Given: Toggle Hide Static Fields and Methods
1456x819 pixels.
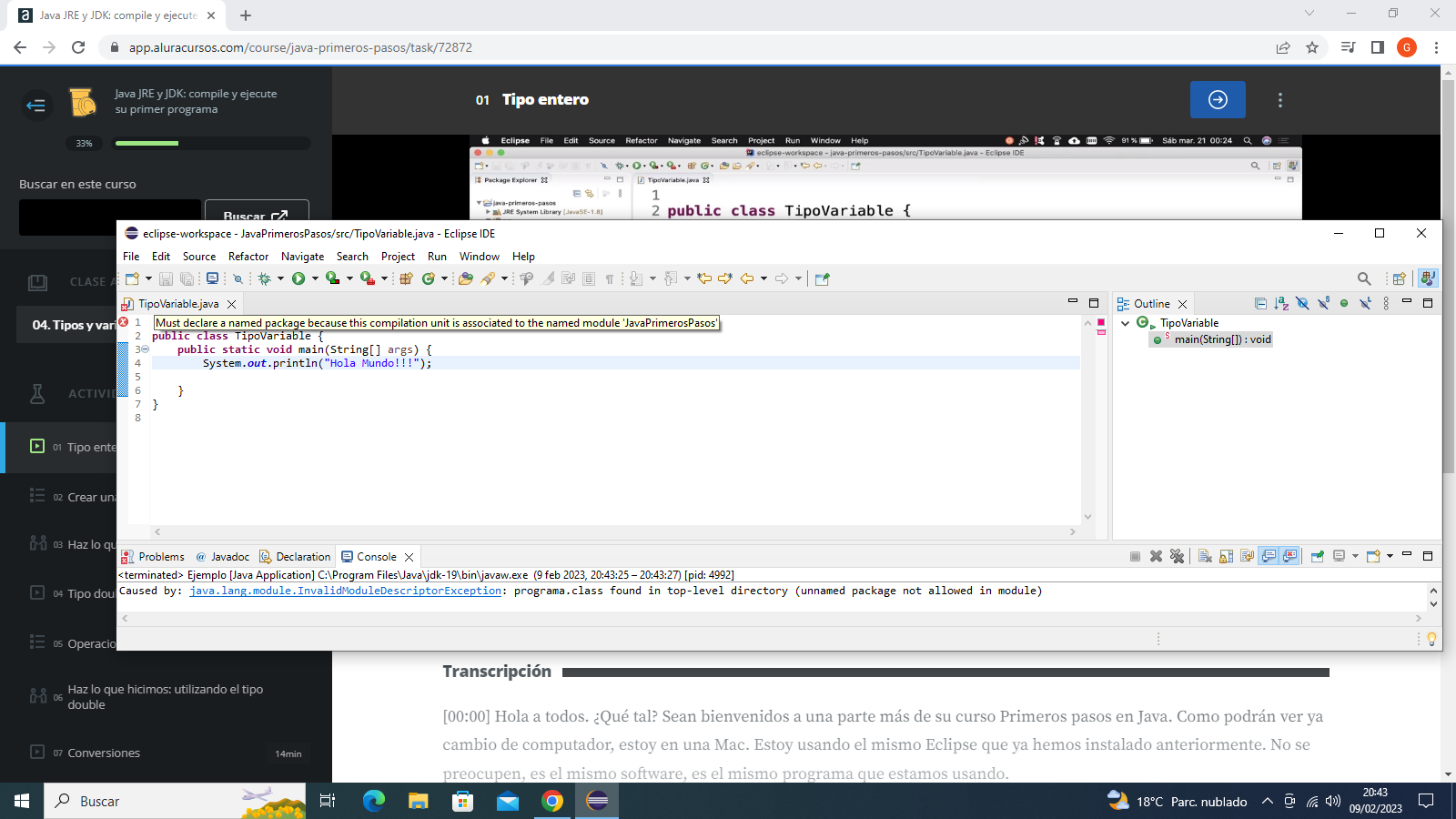Looking at the screenshot, I should (x=1323, y=303).
